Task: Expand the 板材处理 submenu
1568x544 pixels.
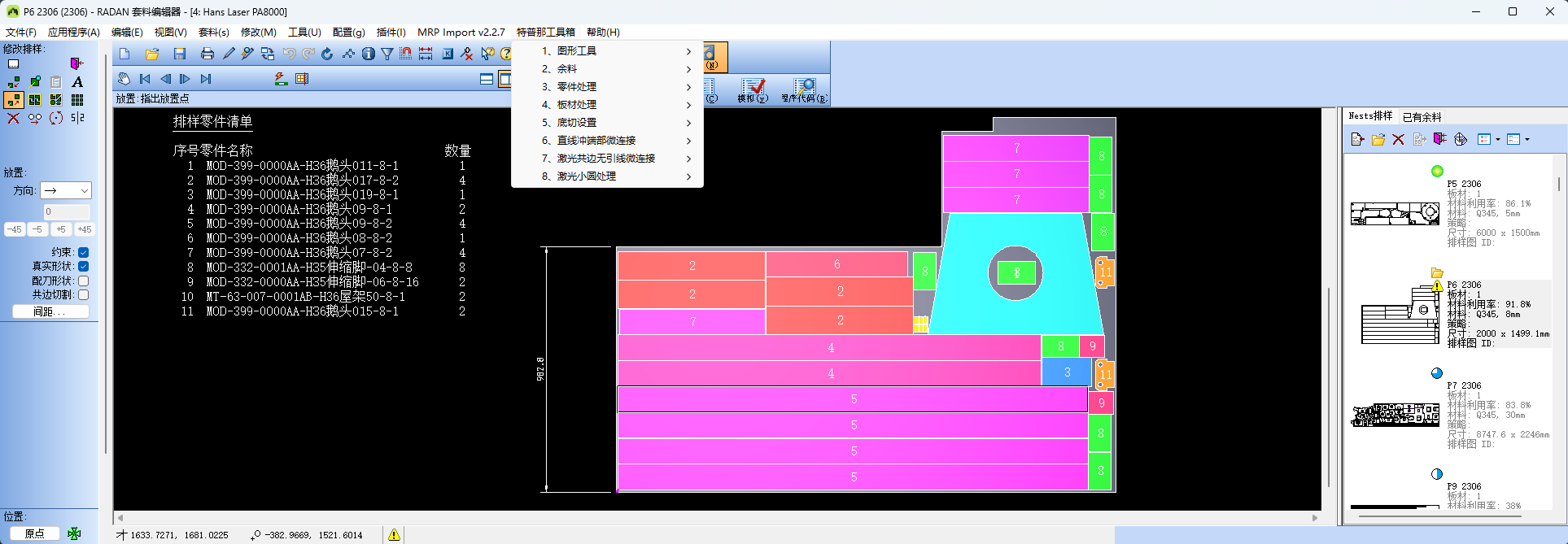Action: [x=608, y=105]
